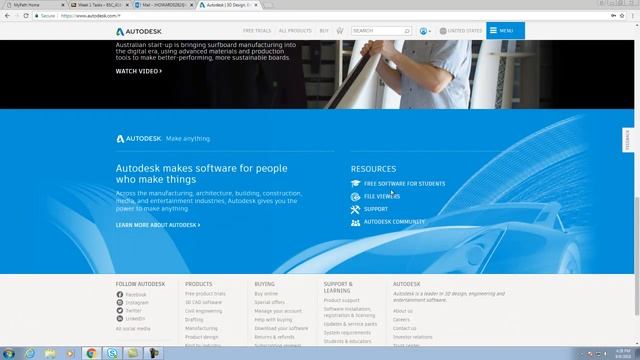
Task: Open Software installation, registration & licensing link
Action: click(x=349, y=312)
